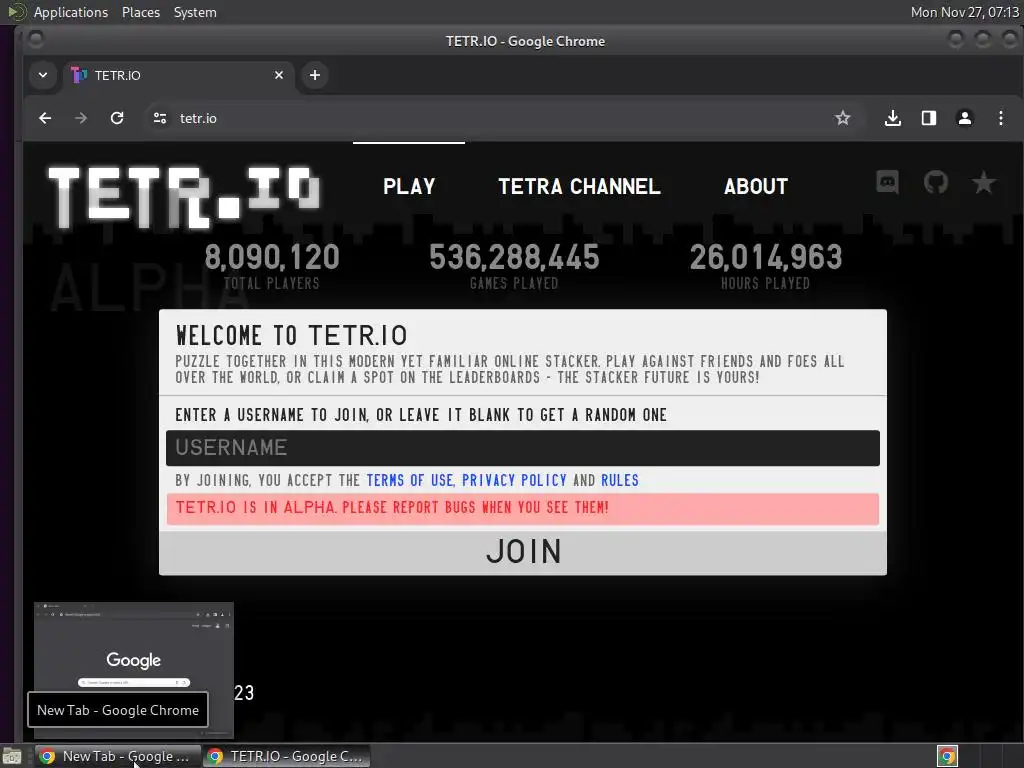Click the TETR.IO logo
Image resolution: width=1024 pixels, height=768 pixels.
click(x=184, y=196)
